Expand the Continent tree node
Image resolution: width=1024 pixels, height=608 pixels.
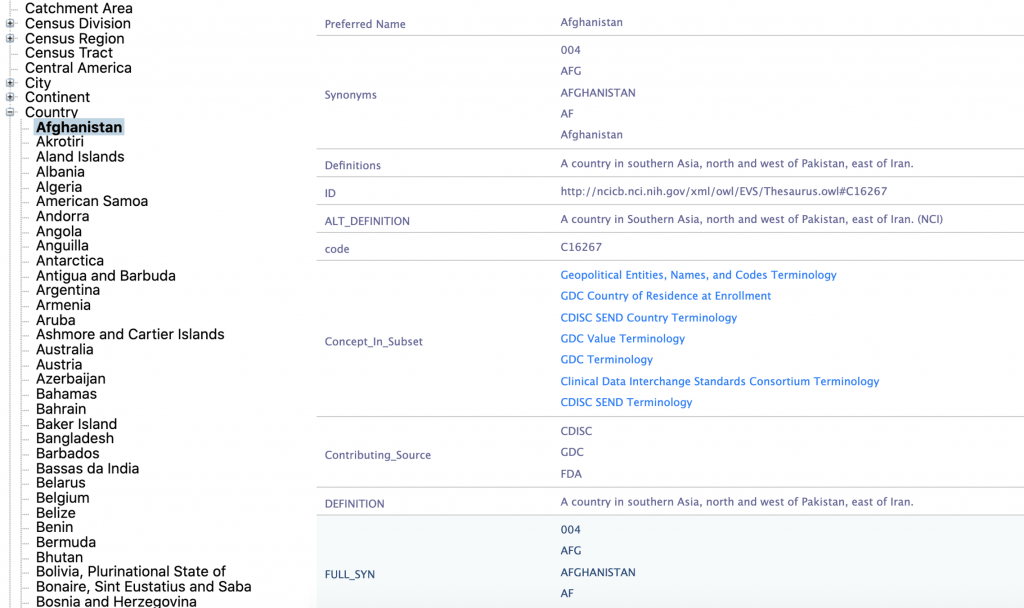pos(10,97)
